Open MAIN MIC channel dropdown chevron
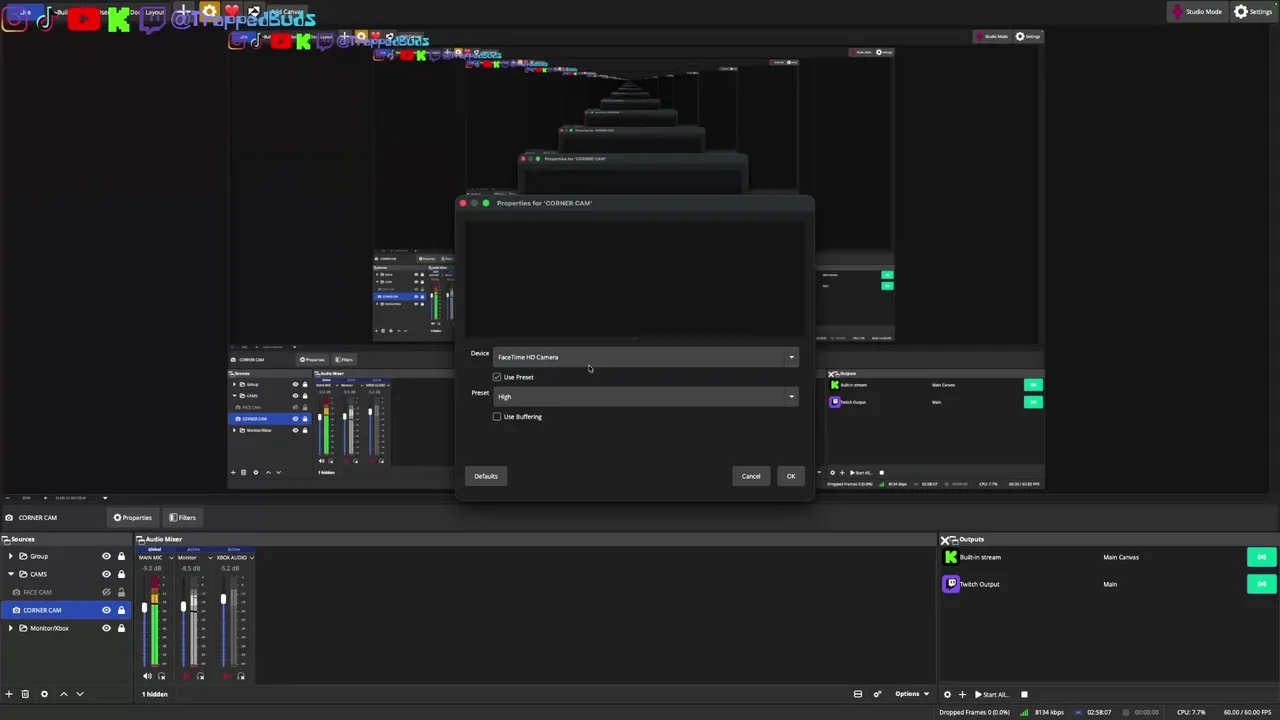The image size is (1280, 720). pyautogui.click(x=171, y=558)
